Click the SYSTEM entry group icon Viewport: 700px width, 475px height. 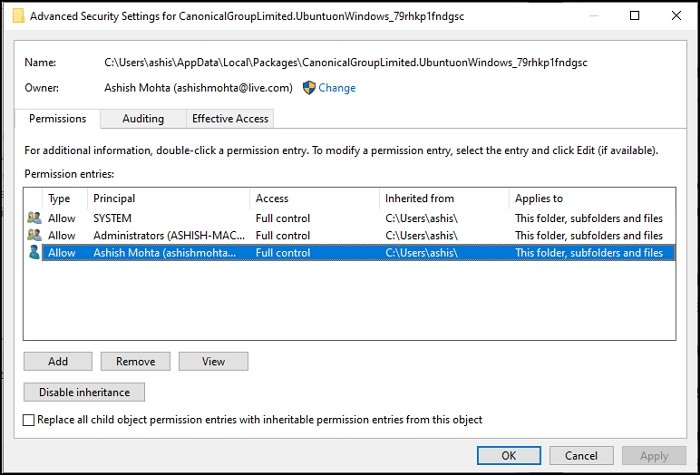[34, 218]
